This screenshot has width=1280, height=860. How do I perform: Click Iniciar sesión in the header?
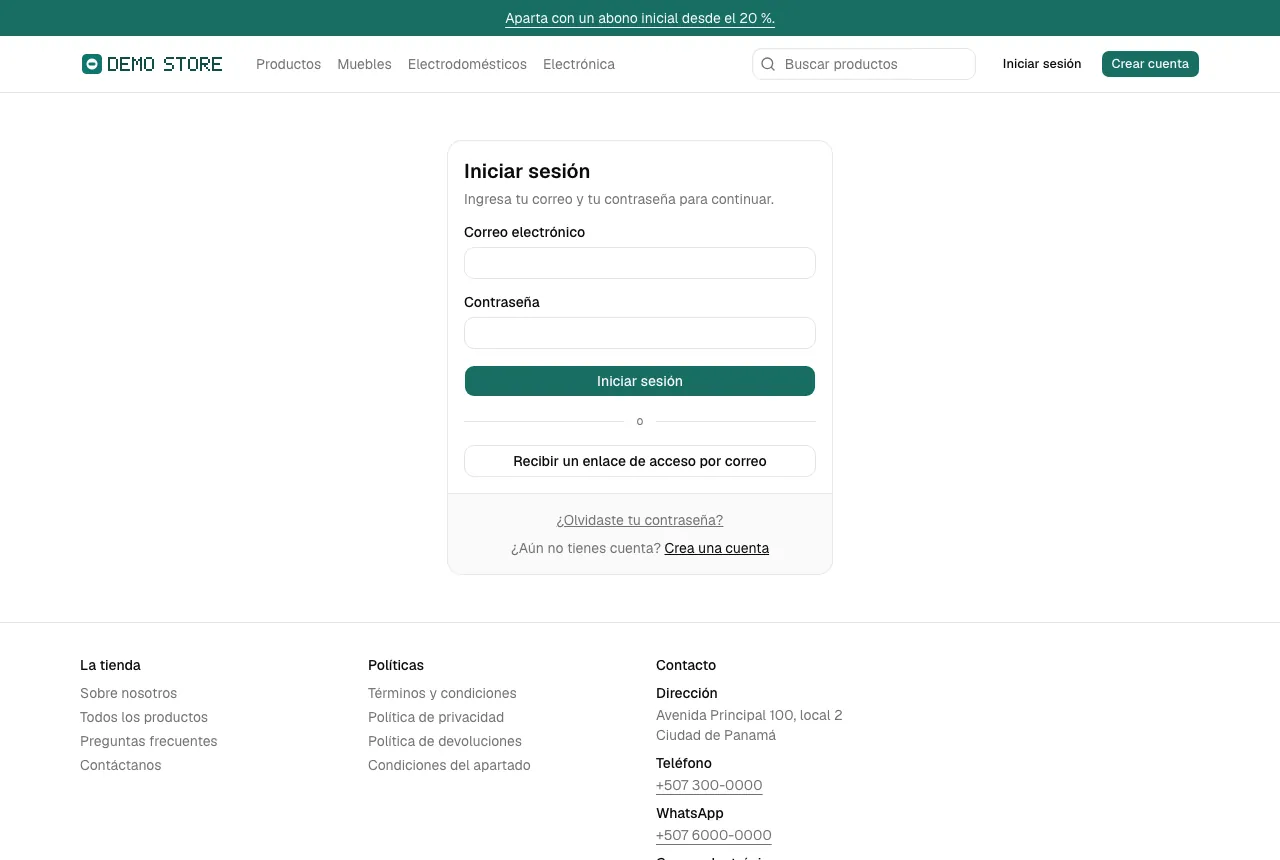(x=1042, y=64)
